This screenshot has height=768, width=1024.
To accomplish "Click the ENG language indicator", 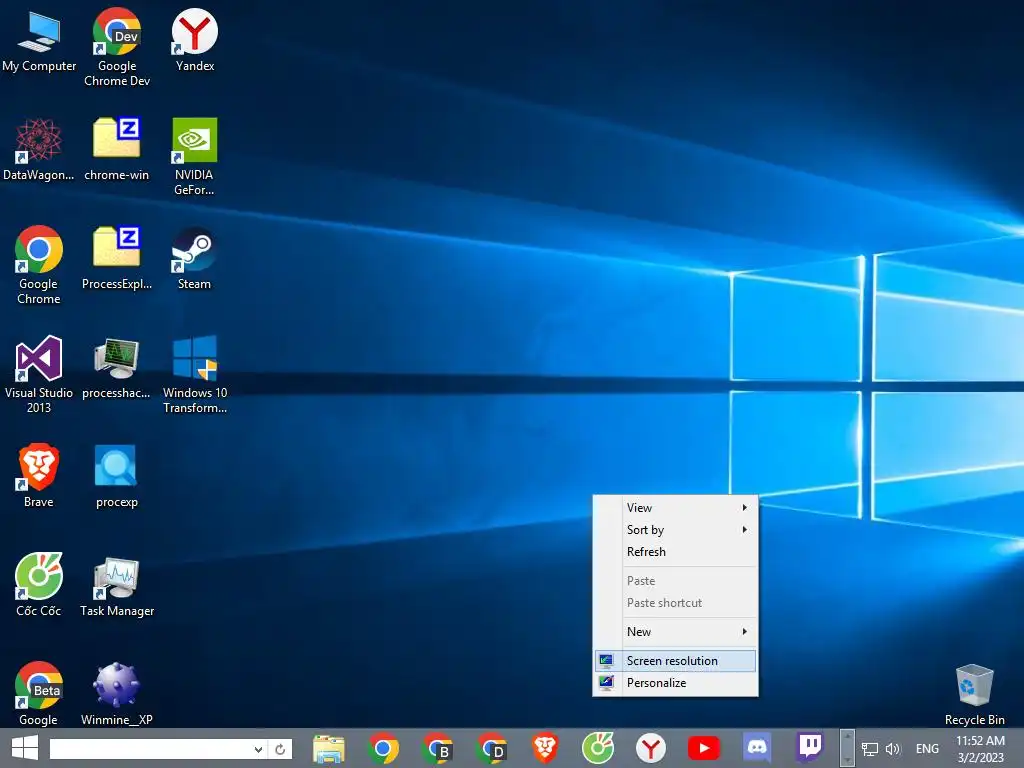I will pyautogui.click(x=927, y=749).
